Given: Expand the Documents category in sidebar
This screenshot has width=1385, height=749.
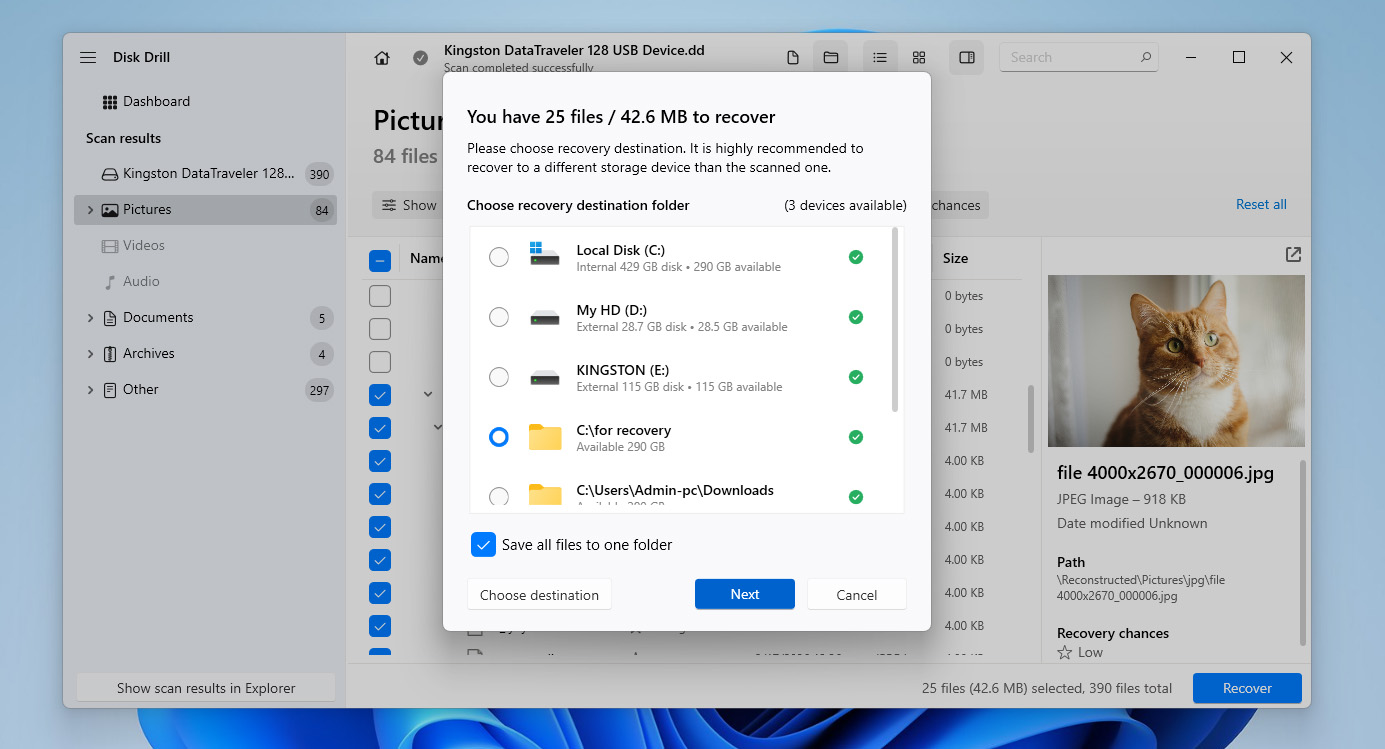Looking at the screenshot, I should [x=91, y=318].
